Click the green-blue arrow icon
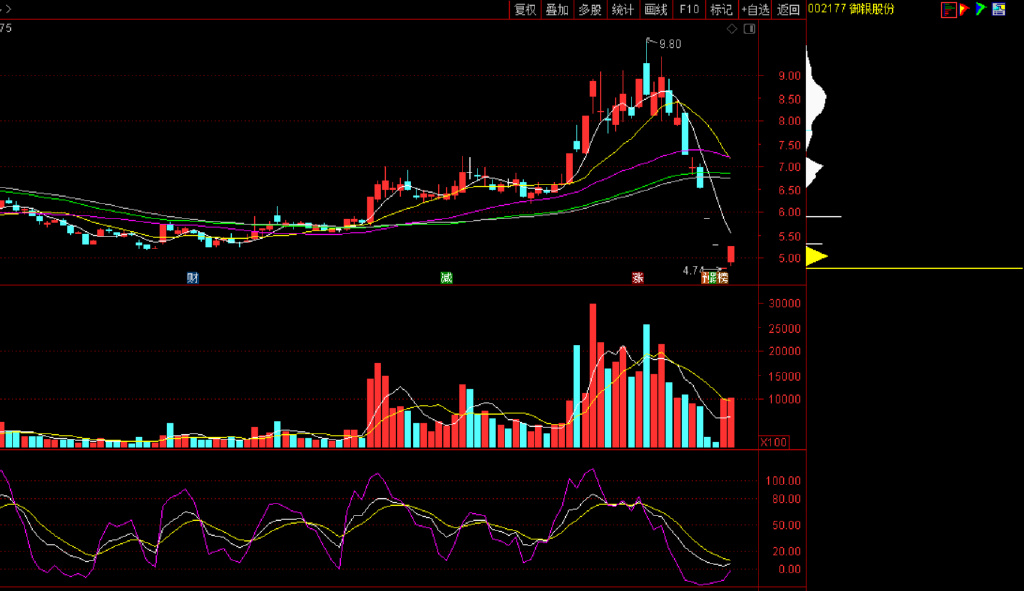Image resolution: width=1024 pixels, height=591 pixels. click(x=981, y=9)
